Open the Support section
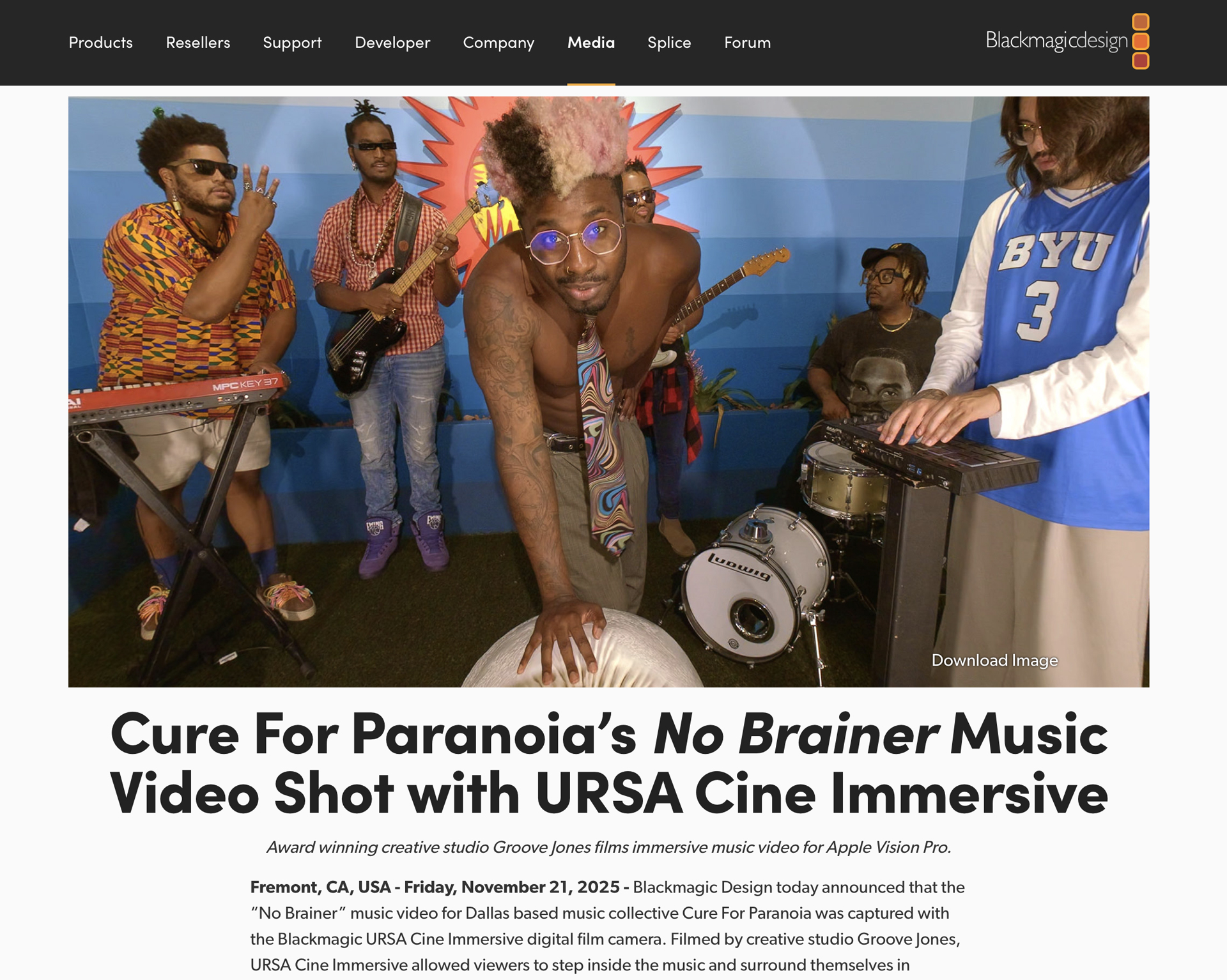Image resolution: width=1227 pixels, height=980 pixels. click(x=292, y=43)
